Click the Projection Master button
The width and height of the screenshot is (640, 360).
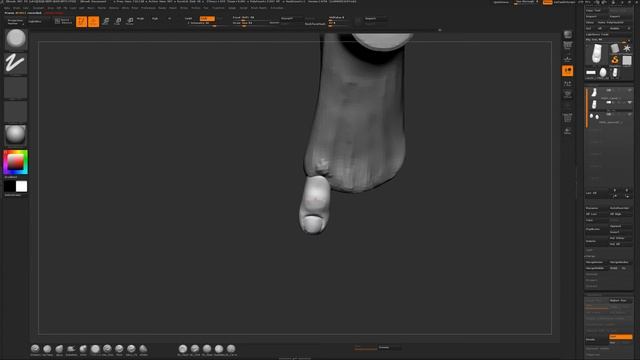click(x=16, y=21)
